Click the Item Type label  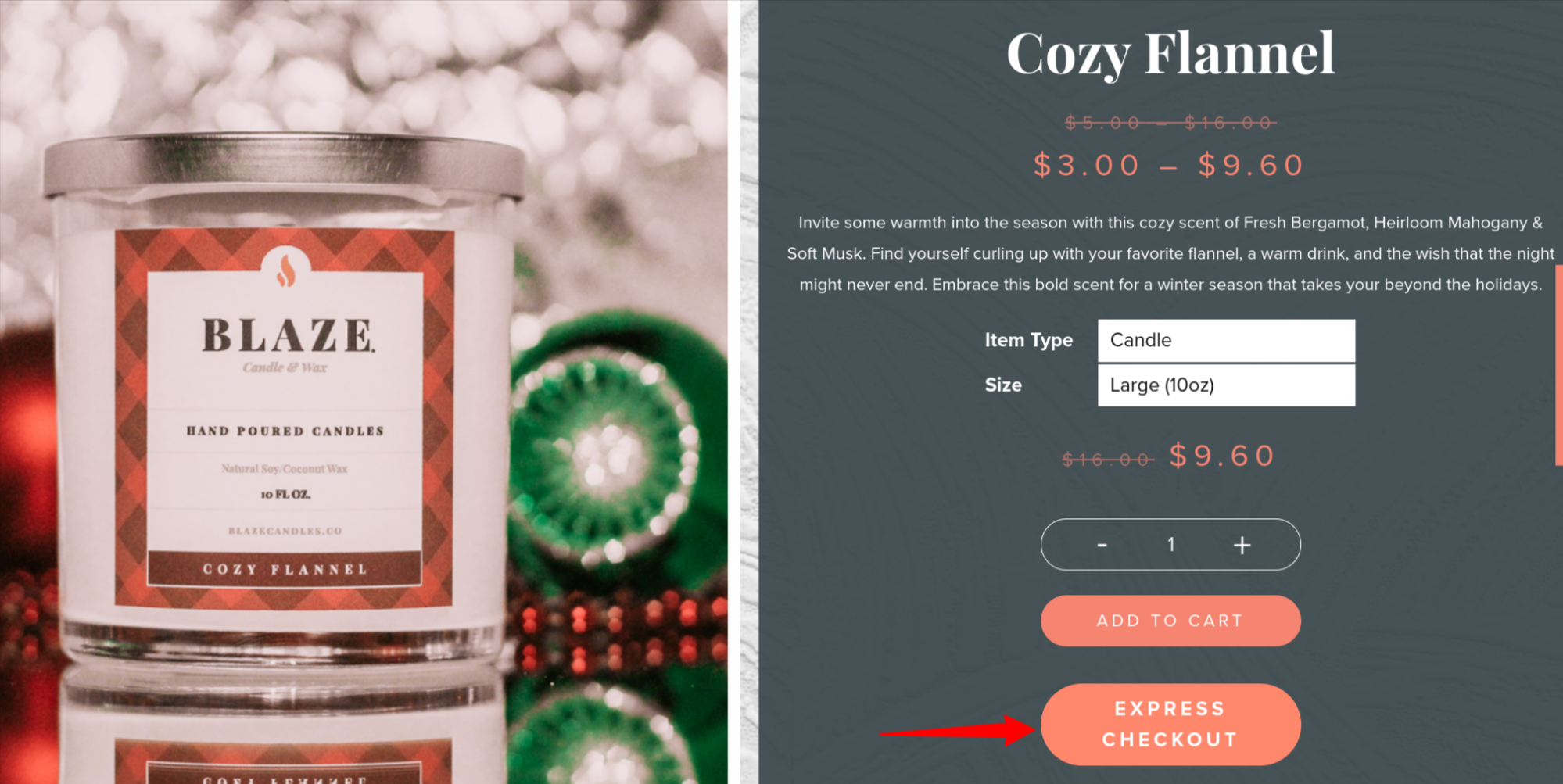click(x=1028, y=340)
